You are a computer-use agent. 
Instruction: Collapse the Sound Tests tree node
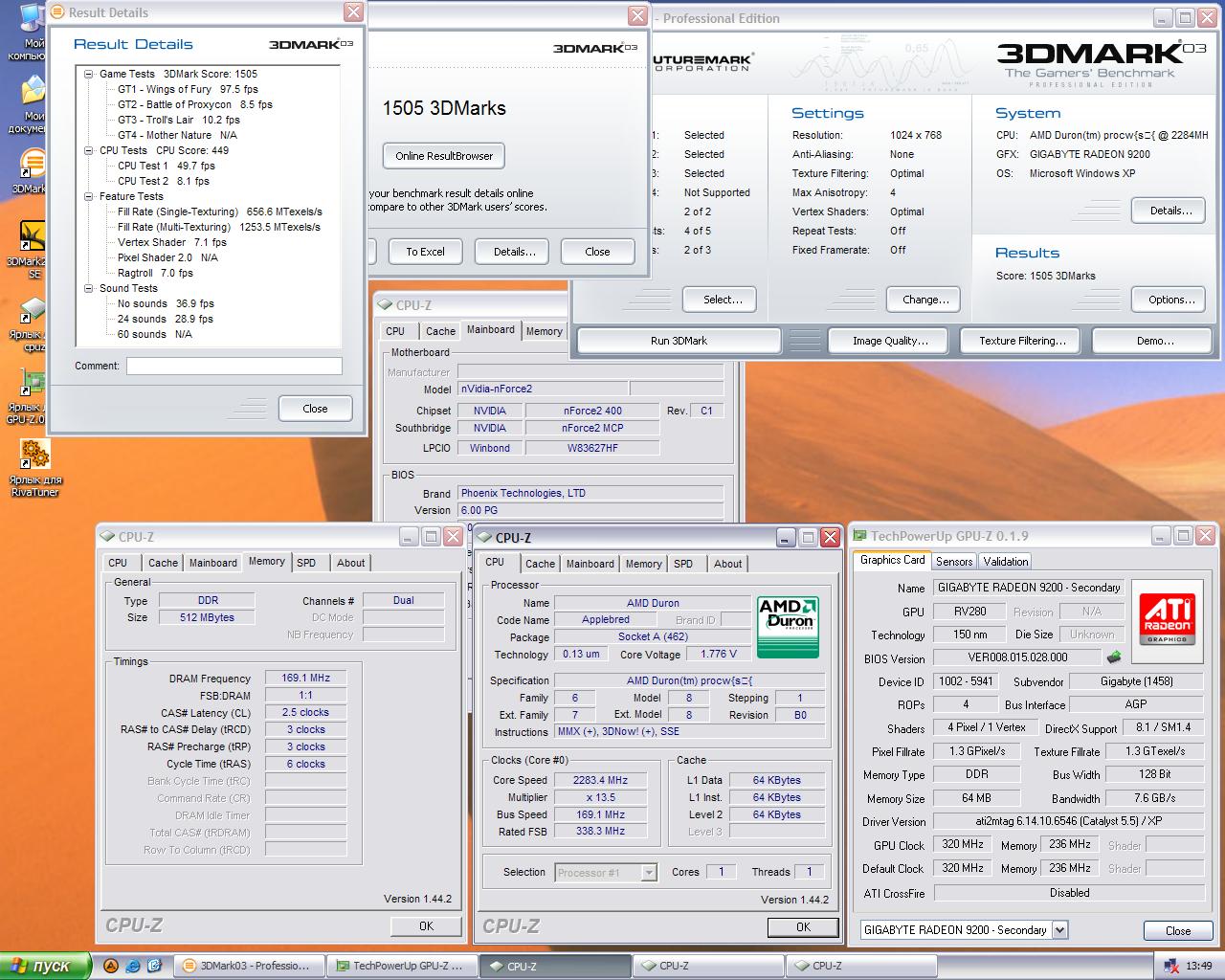tap(89, 288)
